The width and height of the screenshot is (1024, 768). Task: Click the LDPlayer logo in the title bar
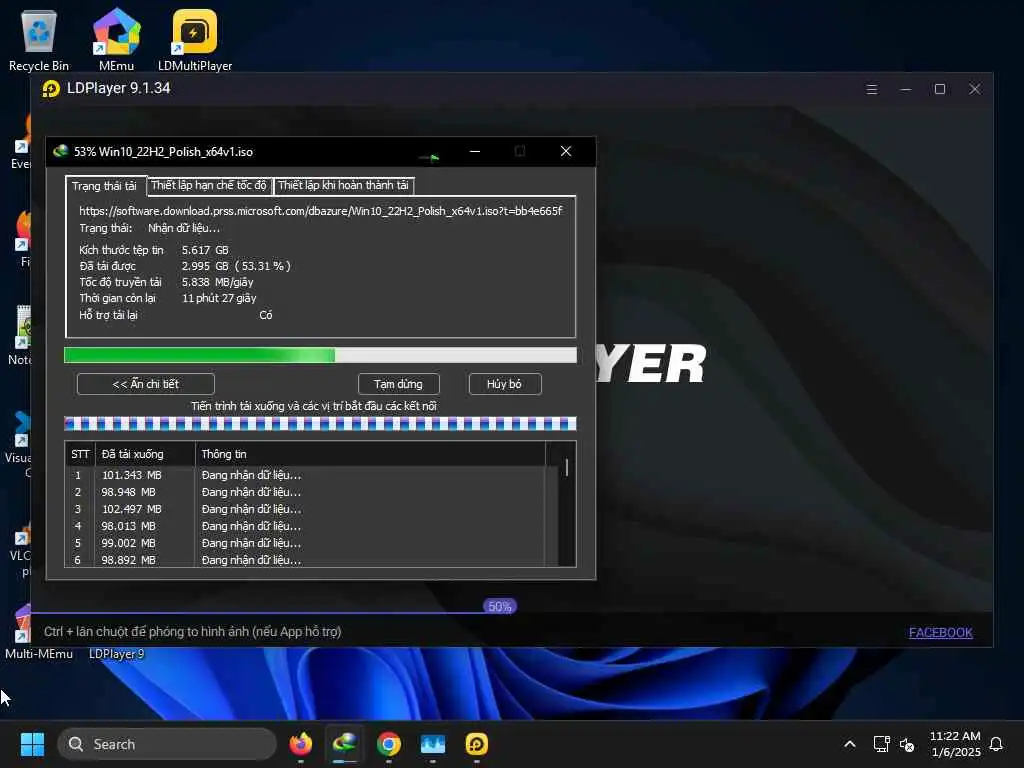pyautogui.click(x=51, y=89)
